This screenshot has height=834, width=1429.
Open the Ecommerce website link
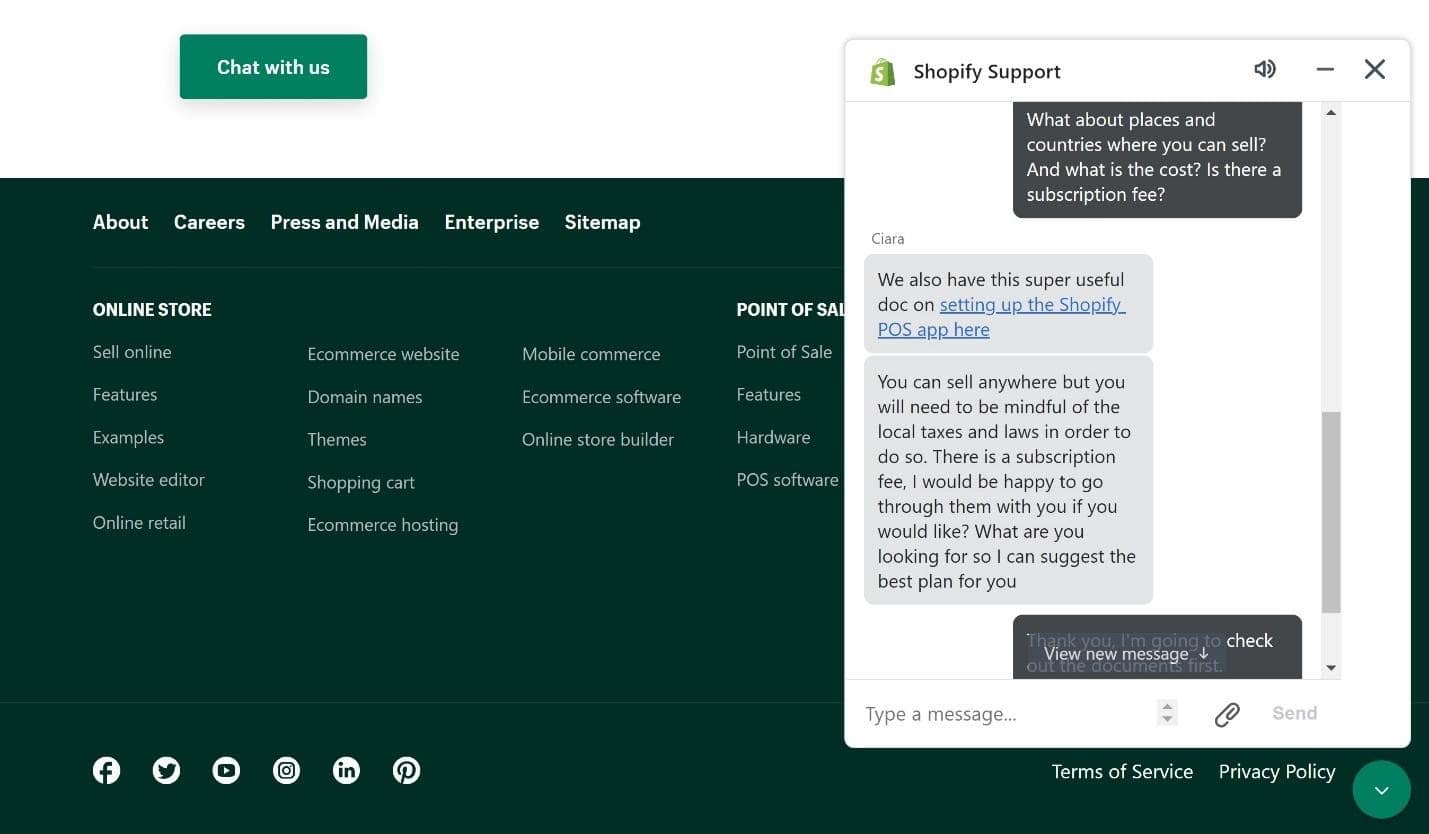(383, 354)
